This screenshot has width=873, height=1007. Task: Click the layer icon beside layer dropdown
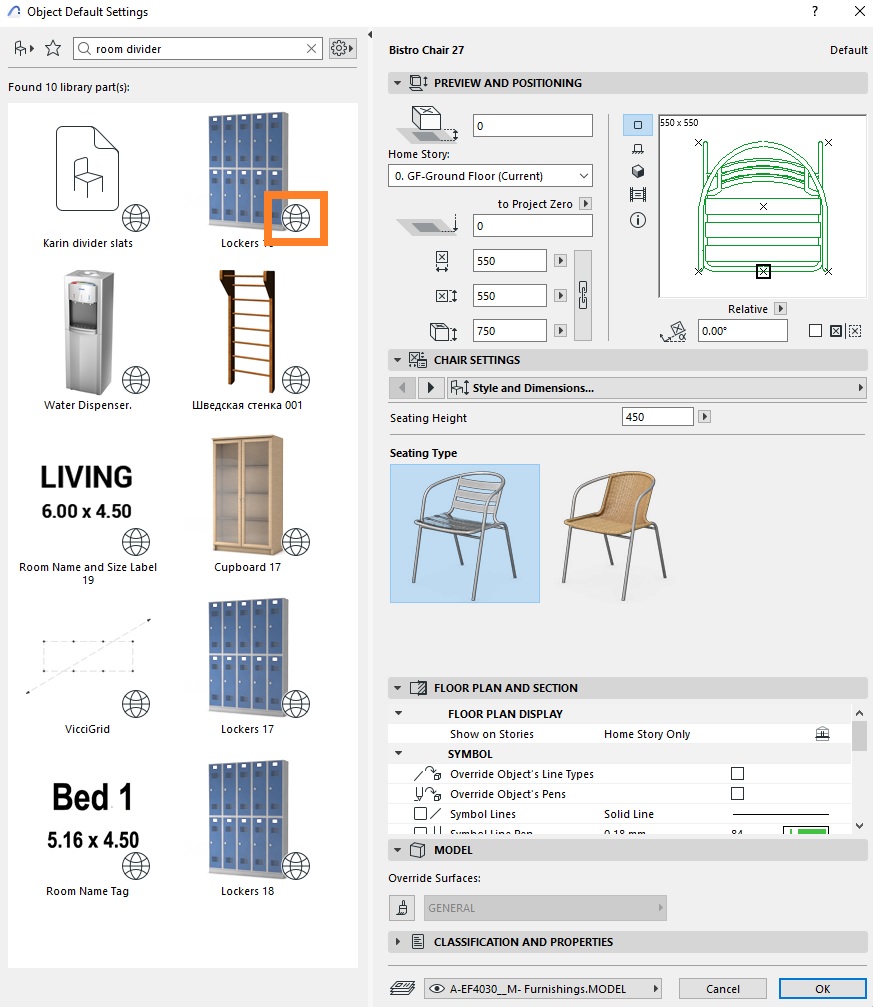pyautogui.click(x=403, y=988)
